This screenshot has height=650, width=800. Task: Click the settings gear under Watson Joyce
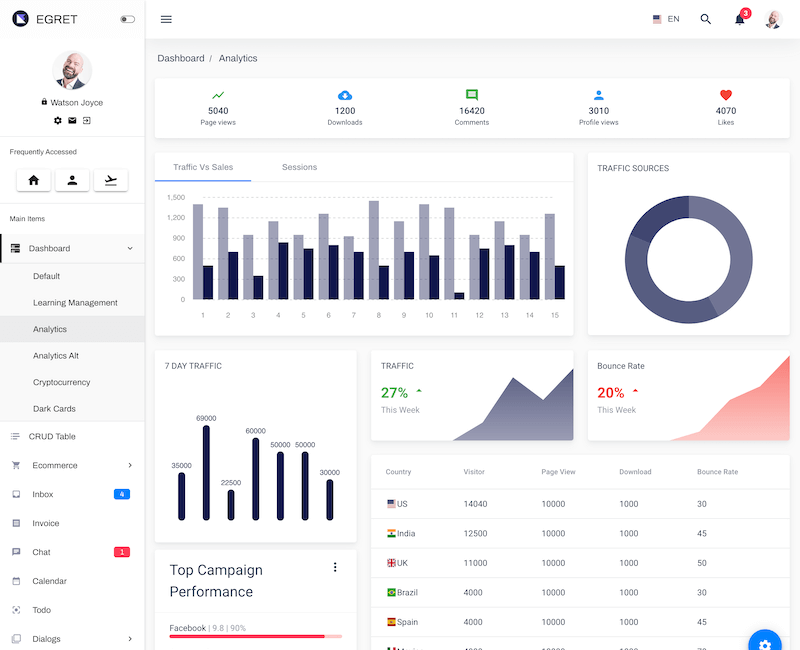point(58,120)
